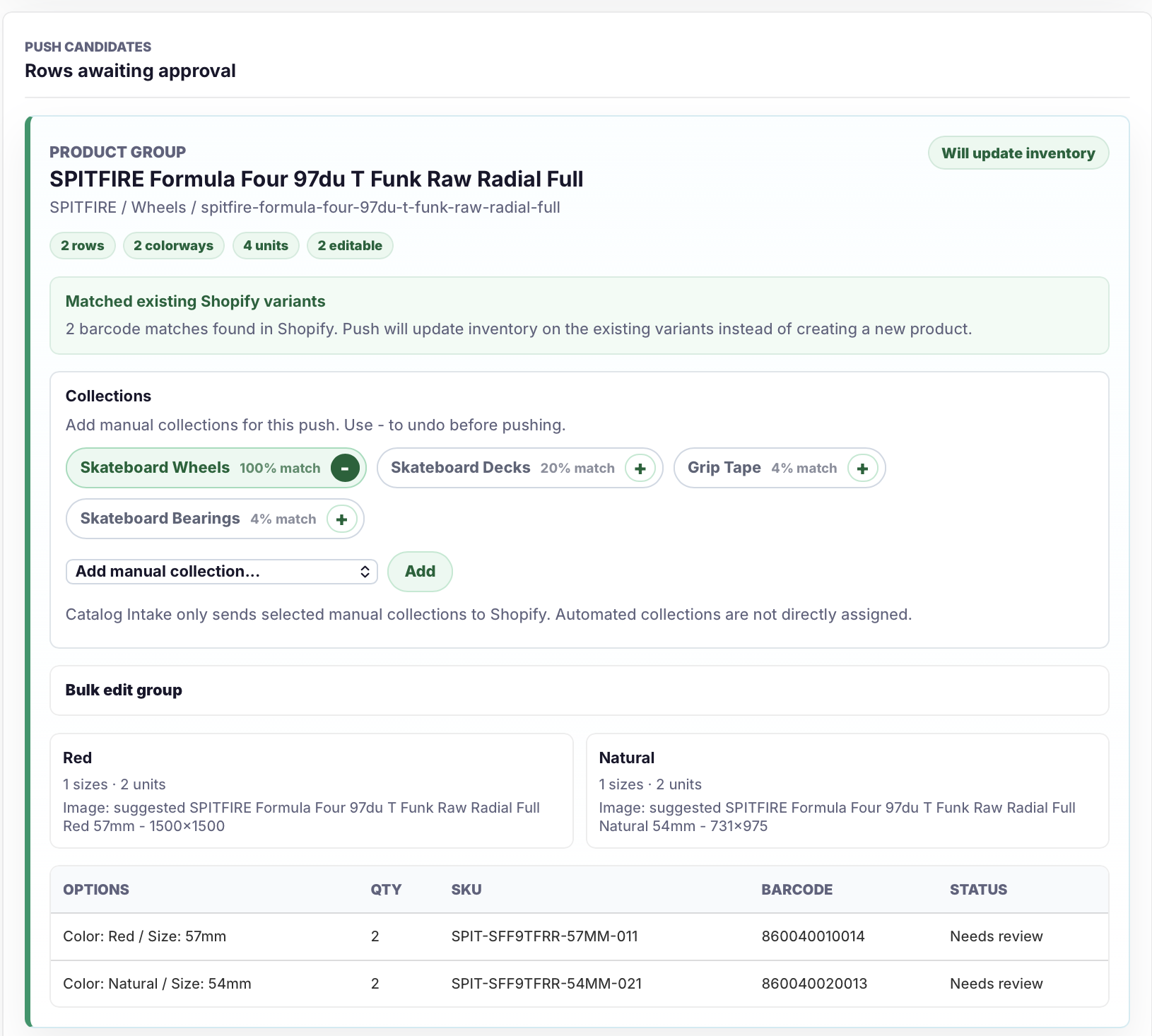The height and width of the screenshot is (1036, 1152).
Task: Click the QTY column header
Action: coord(386,890)
